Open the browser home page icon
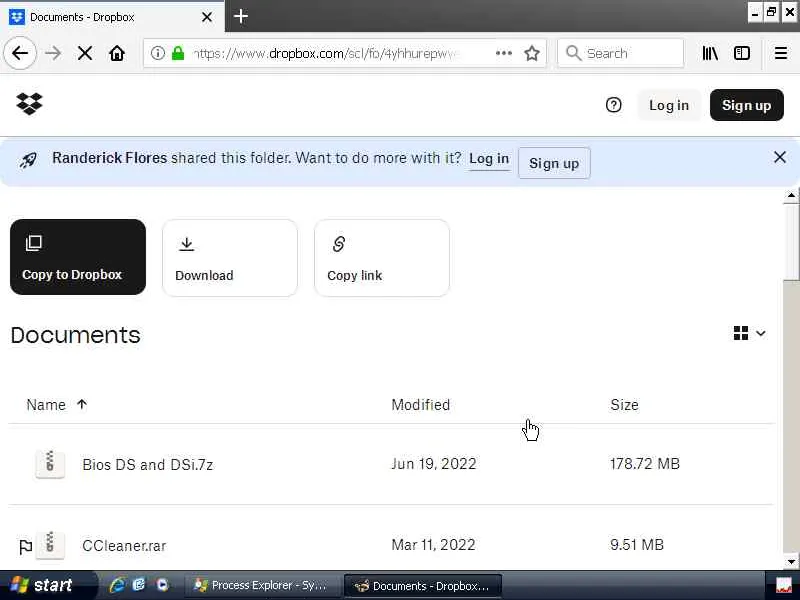This screenshot has height=600, width=800. 117,53
